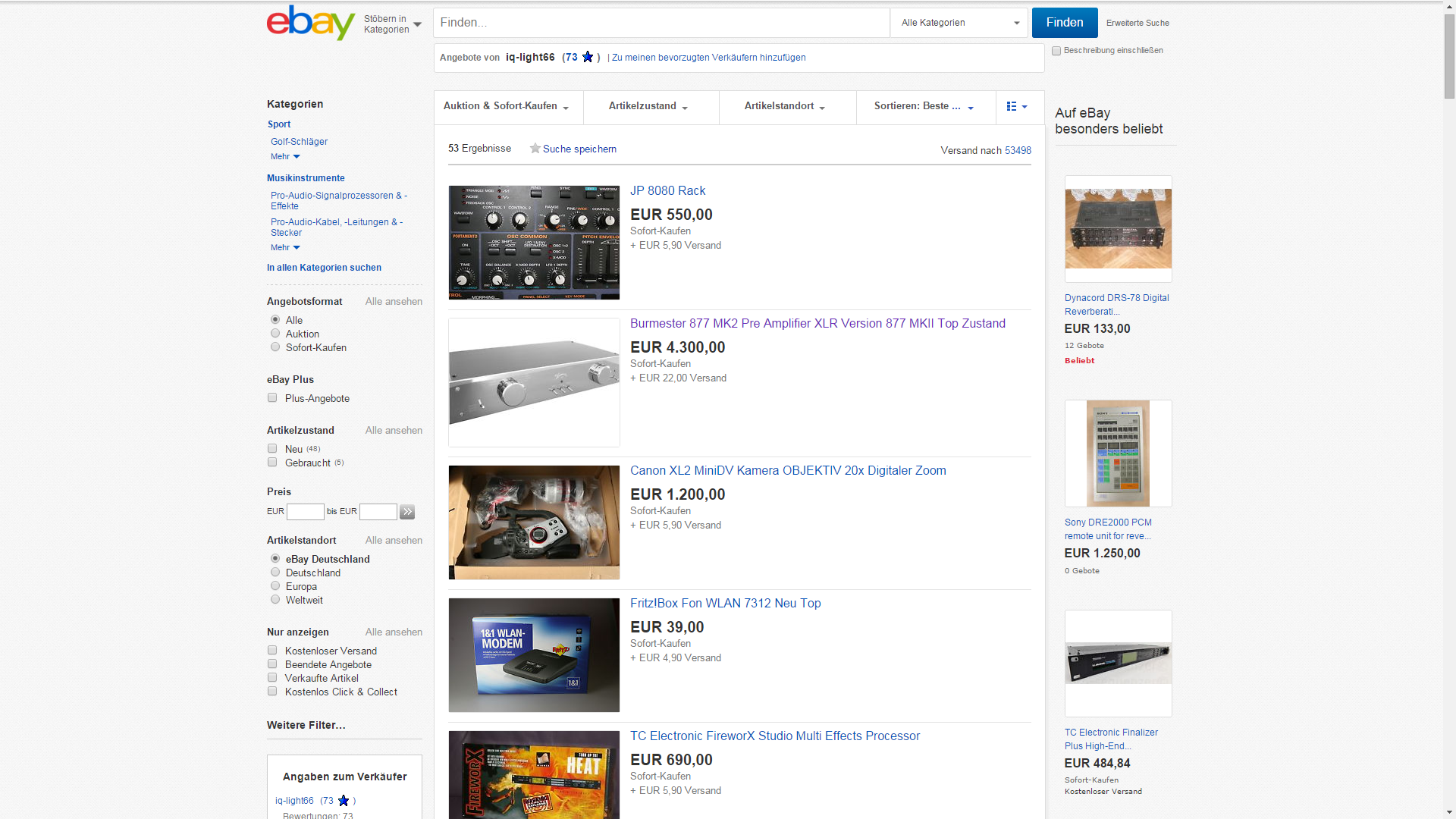Focus the minimum EUR price field
The width and height of the screenshot is (1456, 819).
coord(306,512)
